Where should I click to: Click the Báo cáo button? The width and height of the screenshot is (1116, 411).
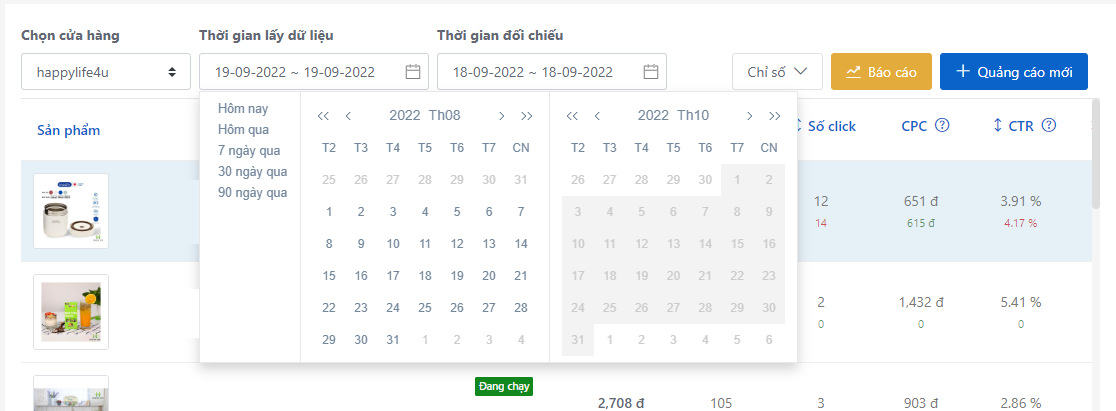pyautogui.click(x=881, y=72)
